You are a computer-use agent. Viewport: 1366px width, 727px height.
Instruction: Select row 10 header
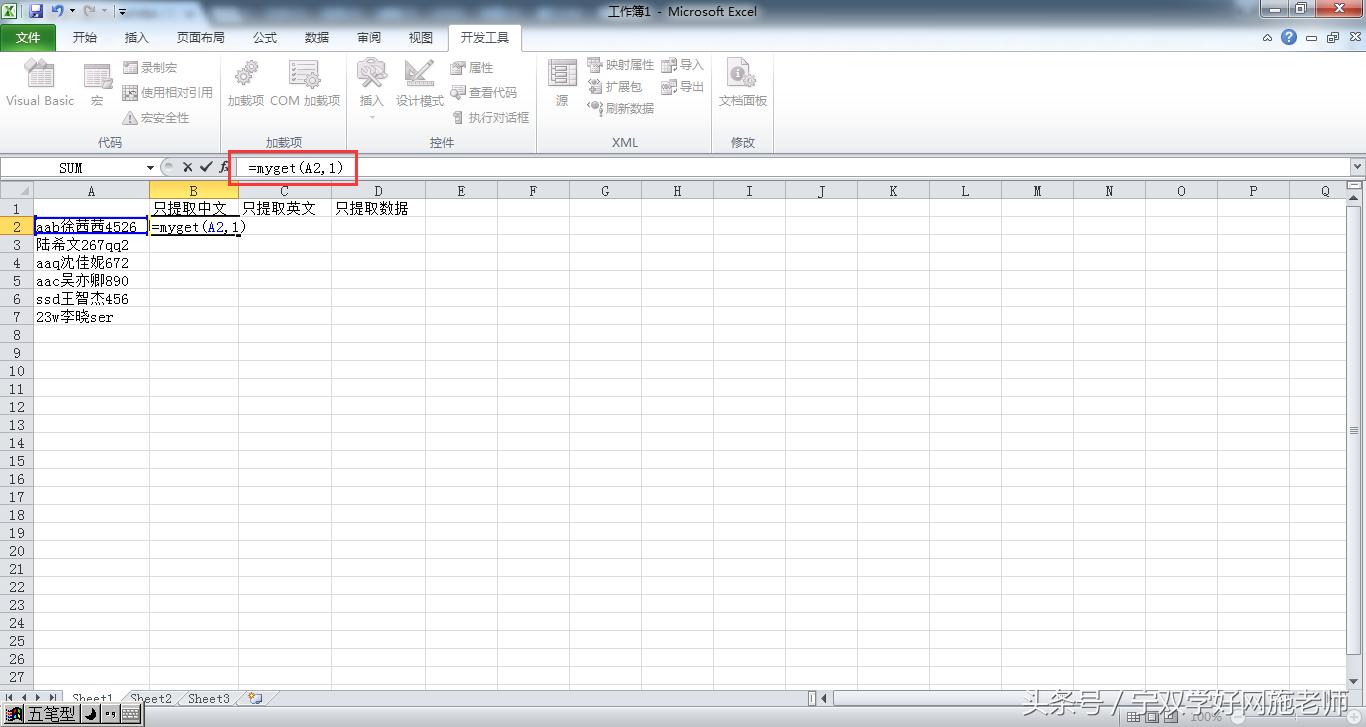tap(17, 371)
